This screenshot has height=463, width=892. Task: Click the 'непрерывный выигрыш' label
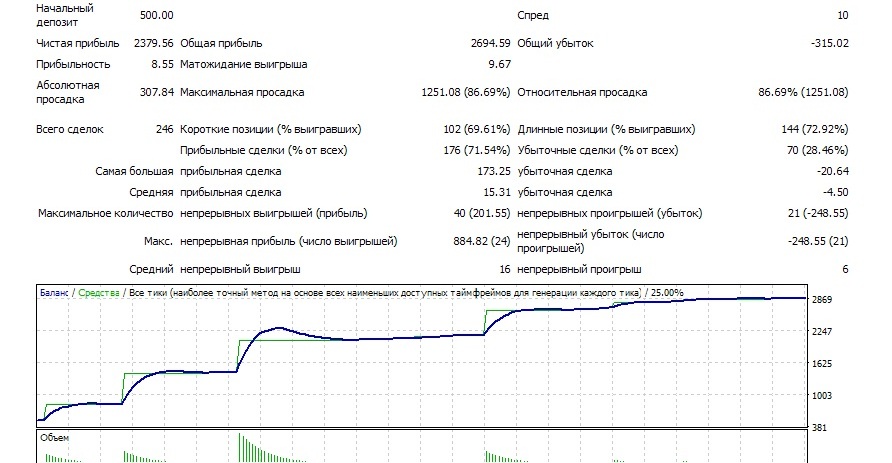pos(240,269)
